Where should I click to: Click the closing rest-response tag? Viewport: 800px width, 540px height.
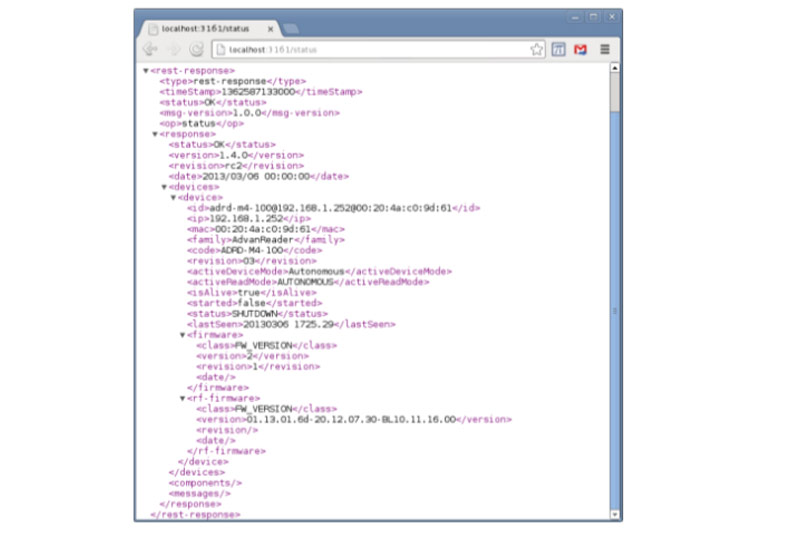195,515
